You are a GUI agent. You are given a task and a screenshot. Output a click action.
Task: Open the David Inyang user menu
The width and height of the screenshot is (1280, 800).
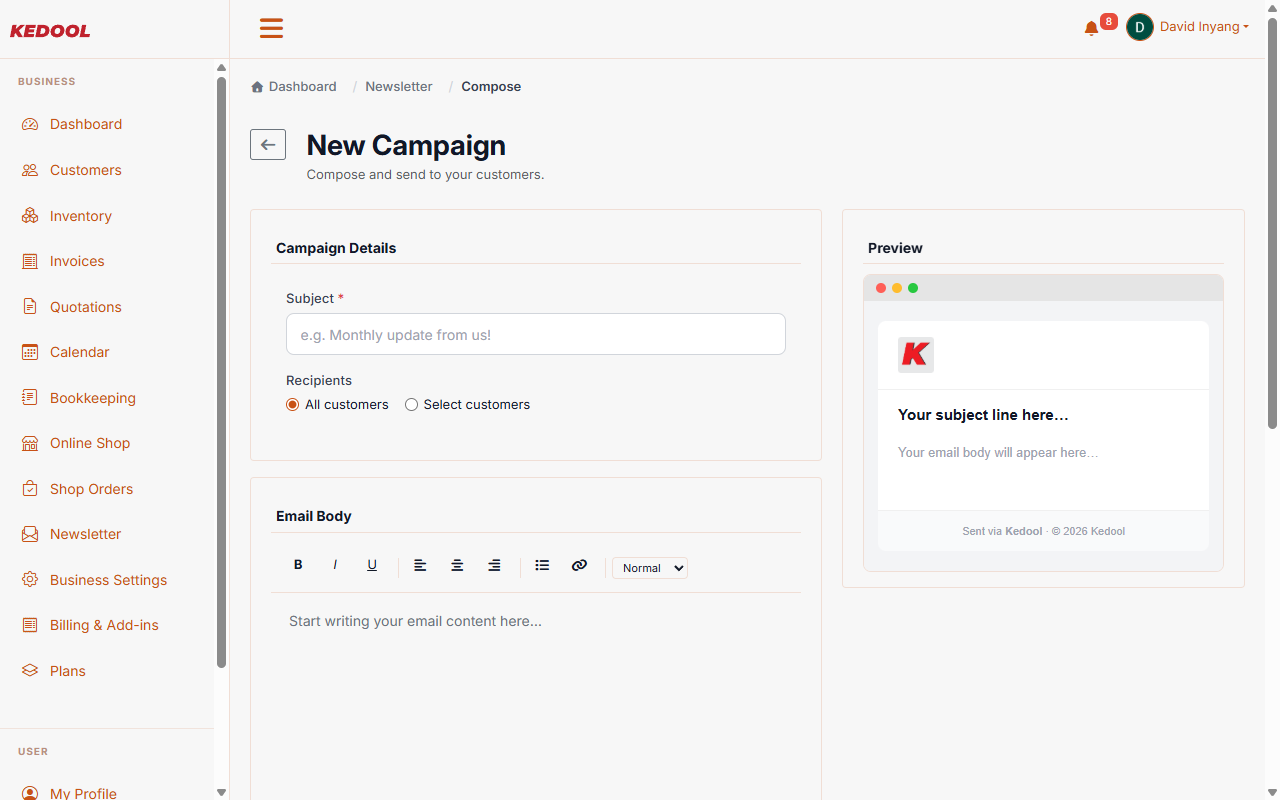pyautogui.click(x=1204, y=27)
